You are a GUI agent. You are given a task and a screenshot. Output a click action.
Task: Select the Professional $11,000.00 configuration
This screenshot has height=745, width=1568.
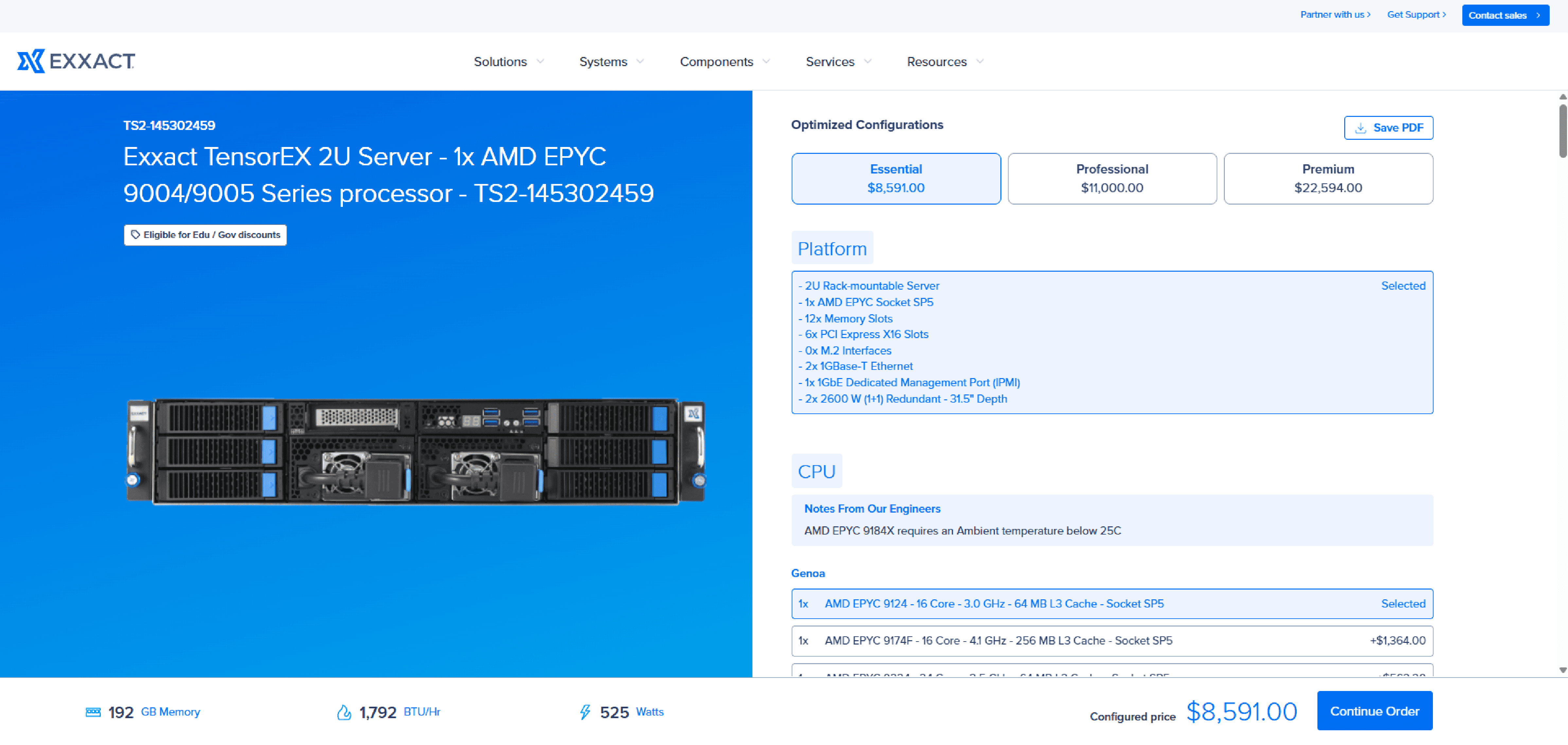[x=1112, y=178]
